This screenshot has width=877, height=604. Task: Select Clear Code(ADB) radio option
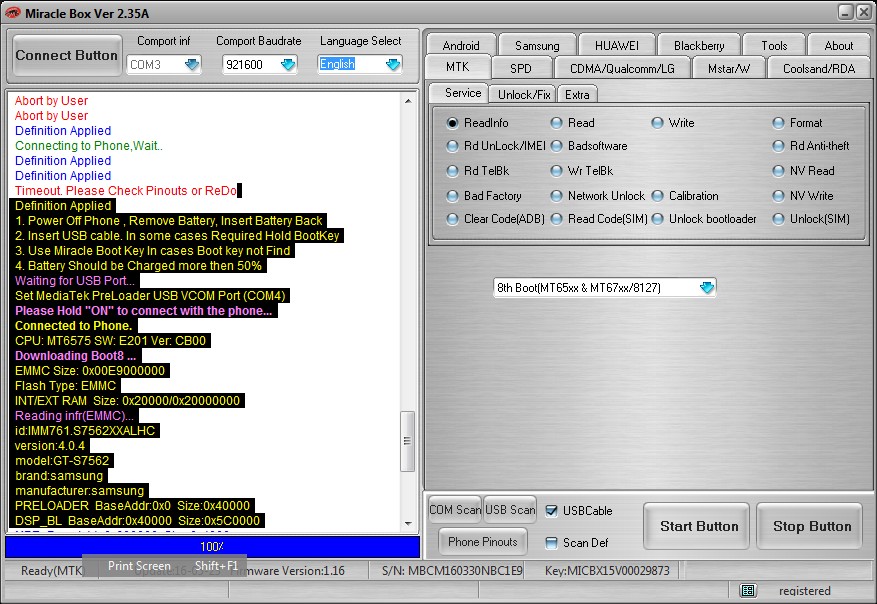point(452,219)
